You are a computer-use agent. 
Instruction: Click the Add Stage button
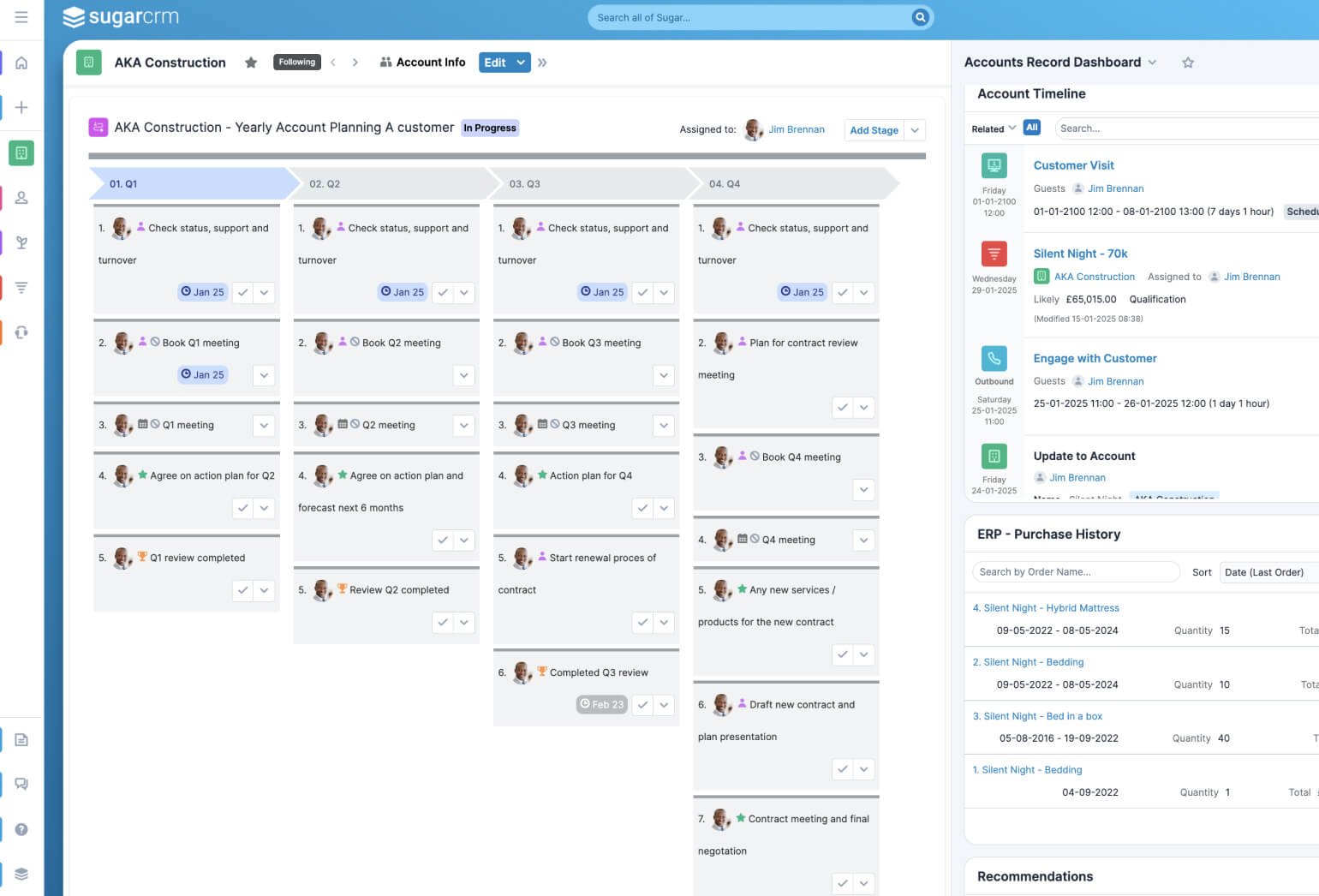pos(874,130)
